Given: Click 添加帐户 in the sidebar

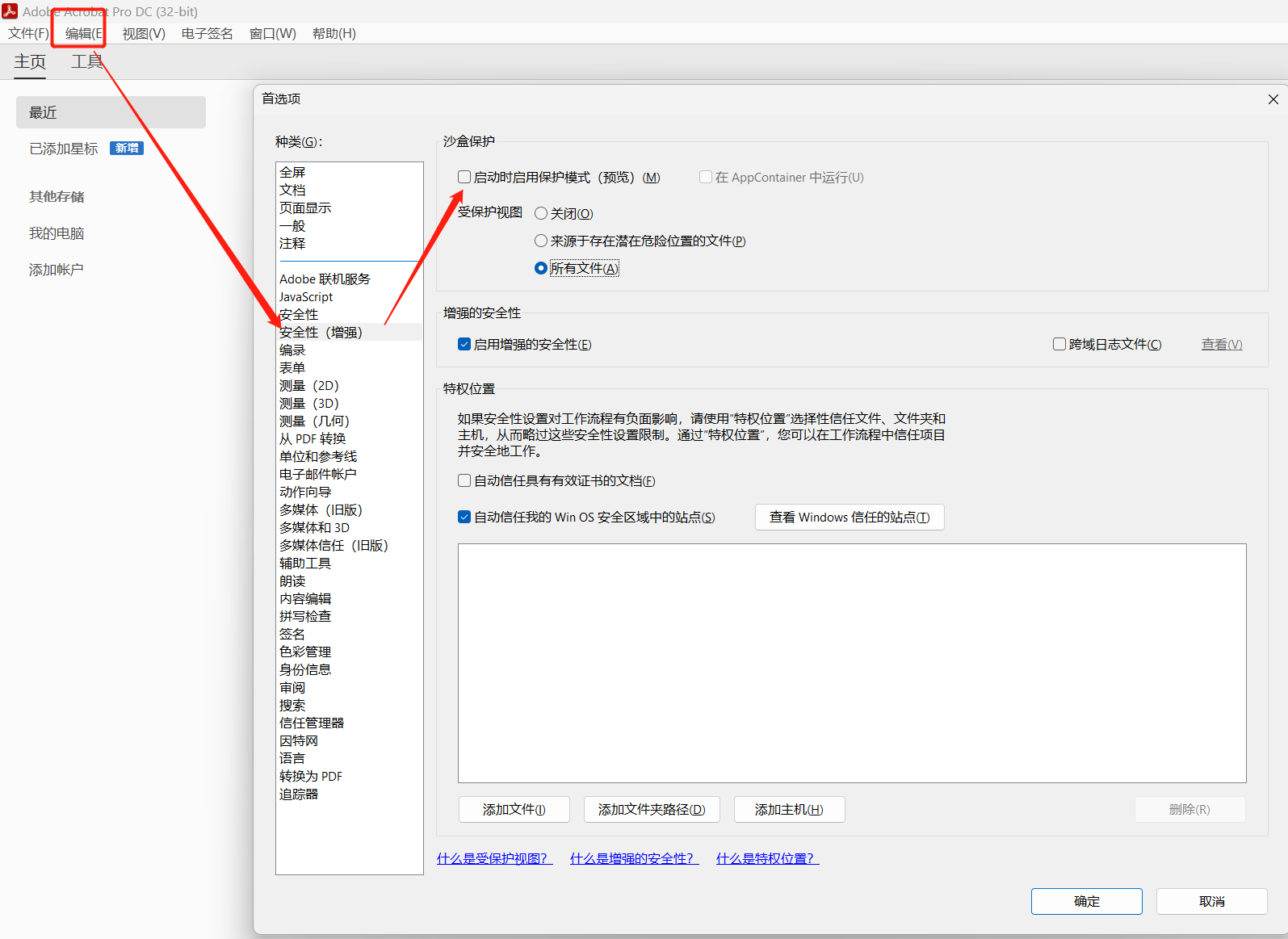Looking at the screenshot, I should point(57,270).
